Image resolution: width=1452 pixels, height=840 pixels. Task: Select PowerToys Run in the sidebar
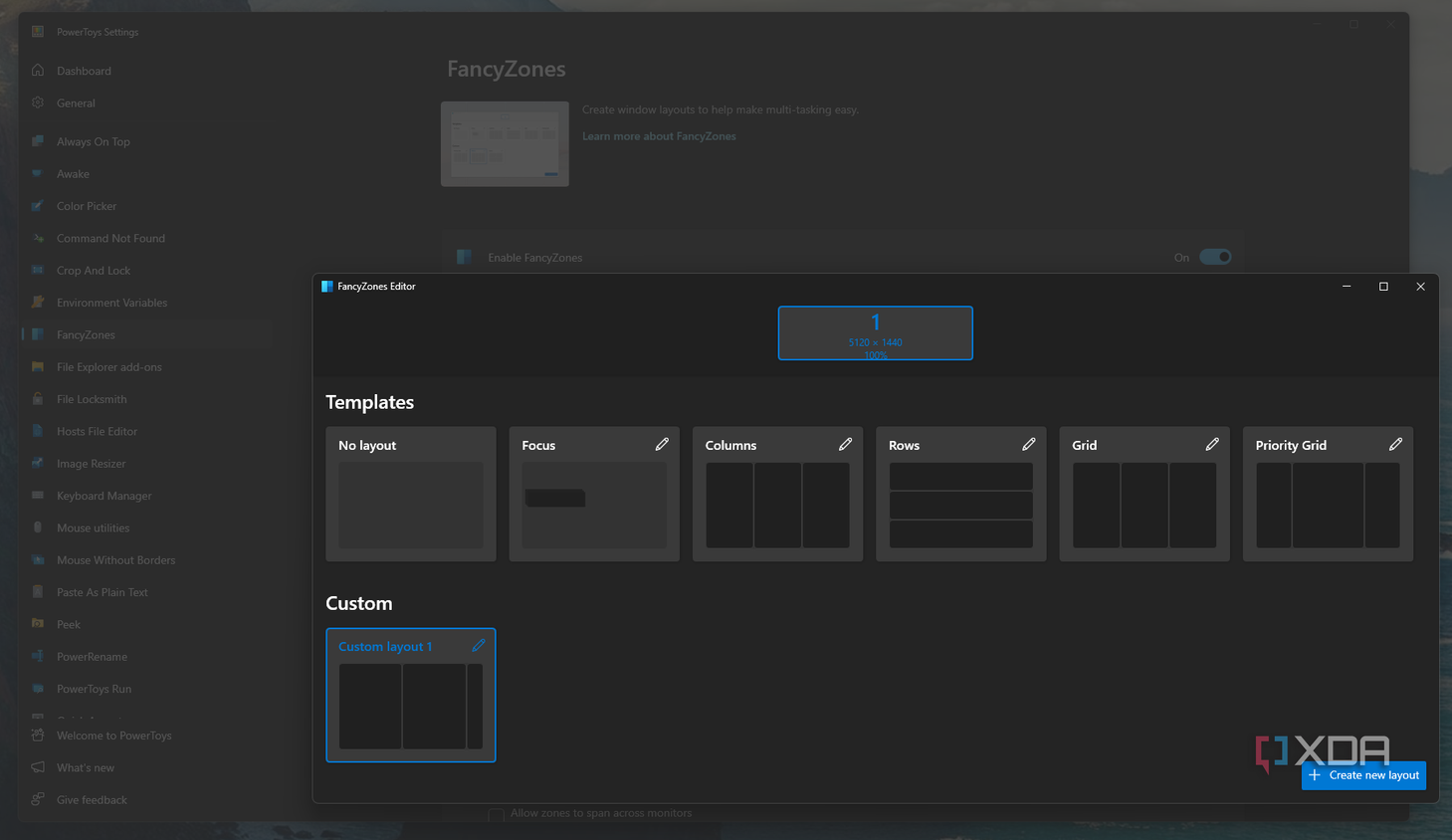pyautogui.click(x=94, y=689)
